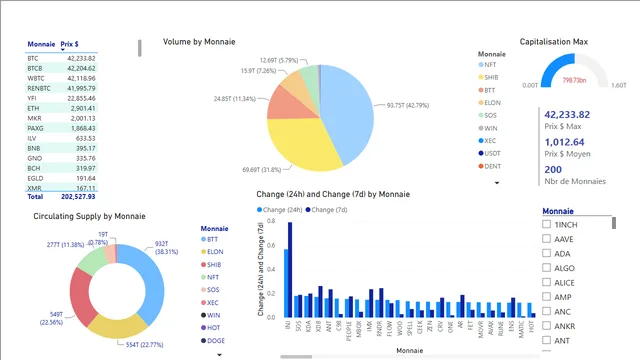This screenshot has width=640, height=360.
Task: Click WIN in Circulating Supply legend
Action: point(211,315)
